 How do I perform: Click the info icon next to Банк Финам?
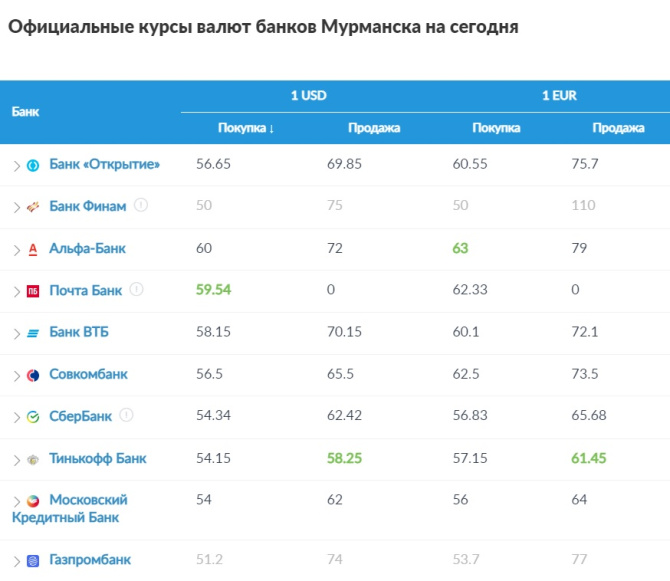click(141, 206)
